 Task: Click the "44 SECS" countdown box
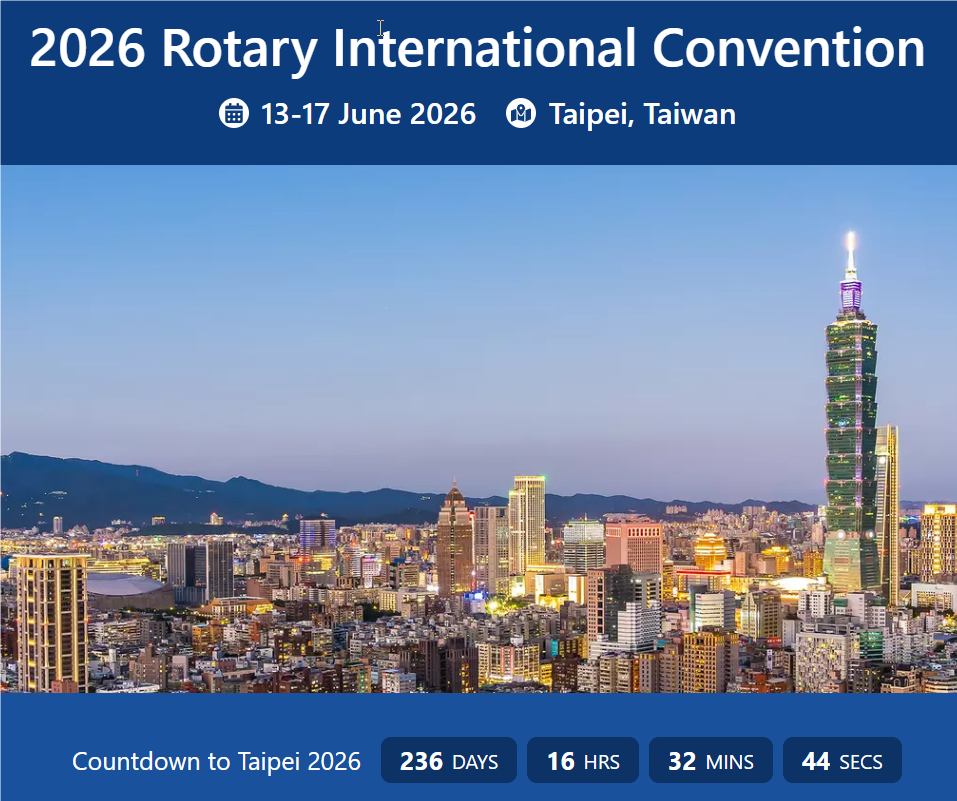841,761
